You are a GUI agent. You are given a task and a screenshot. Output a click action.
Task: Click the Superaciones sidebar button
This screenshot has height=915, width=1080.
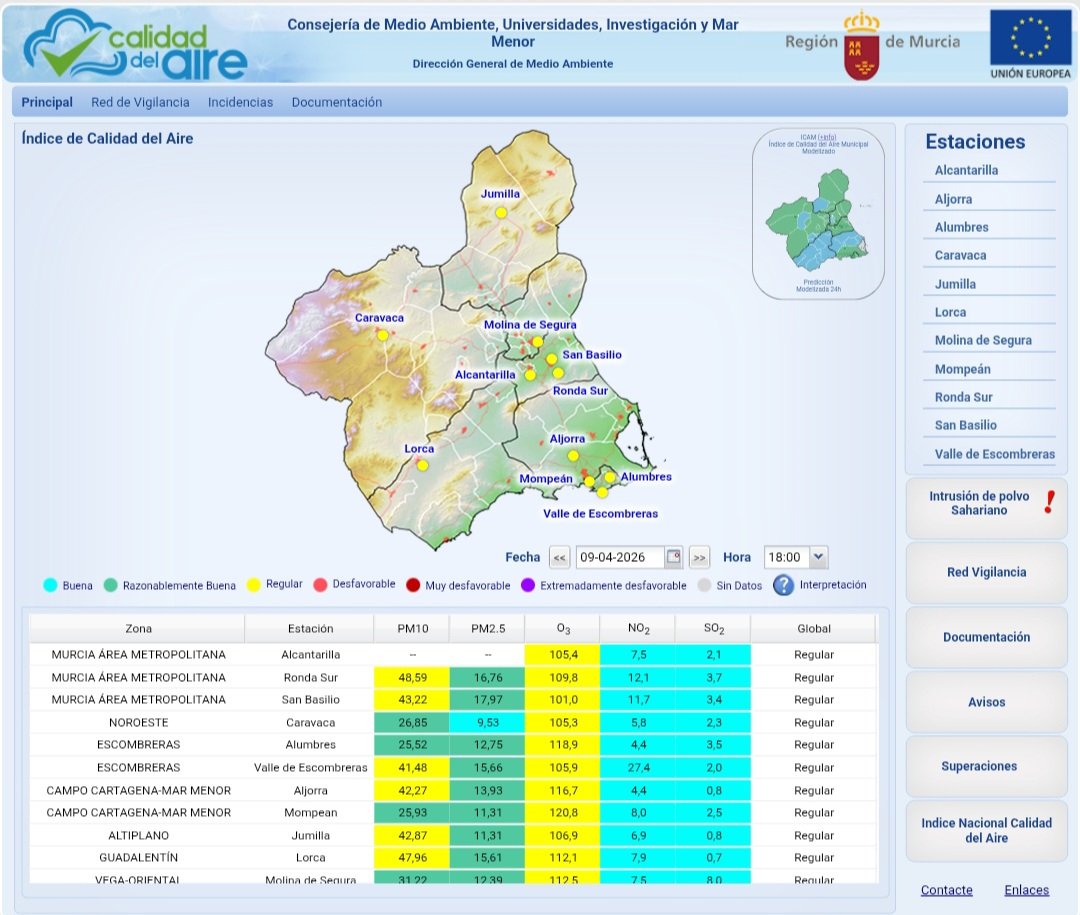(x=986, y=766)
